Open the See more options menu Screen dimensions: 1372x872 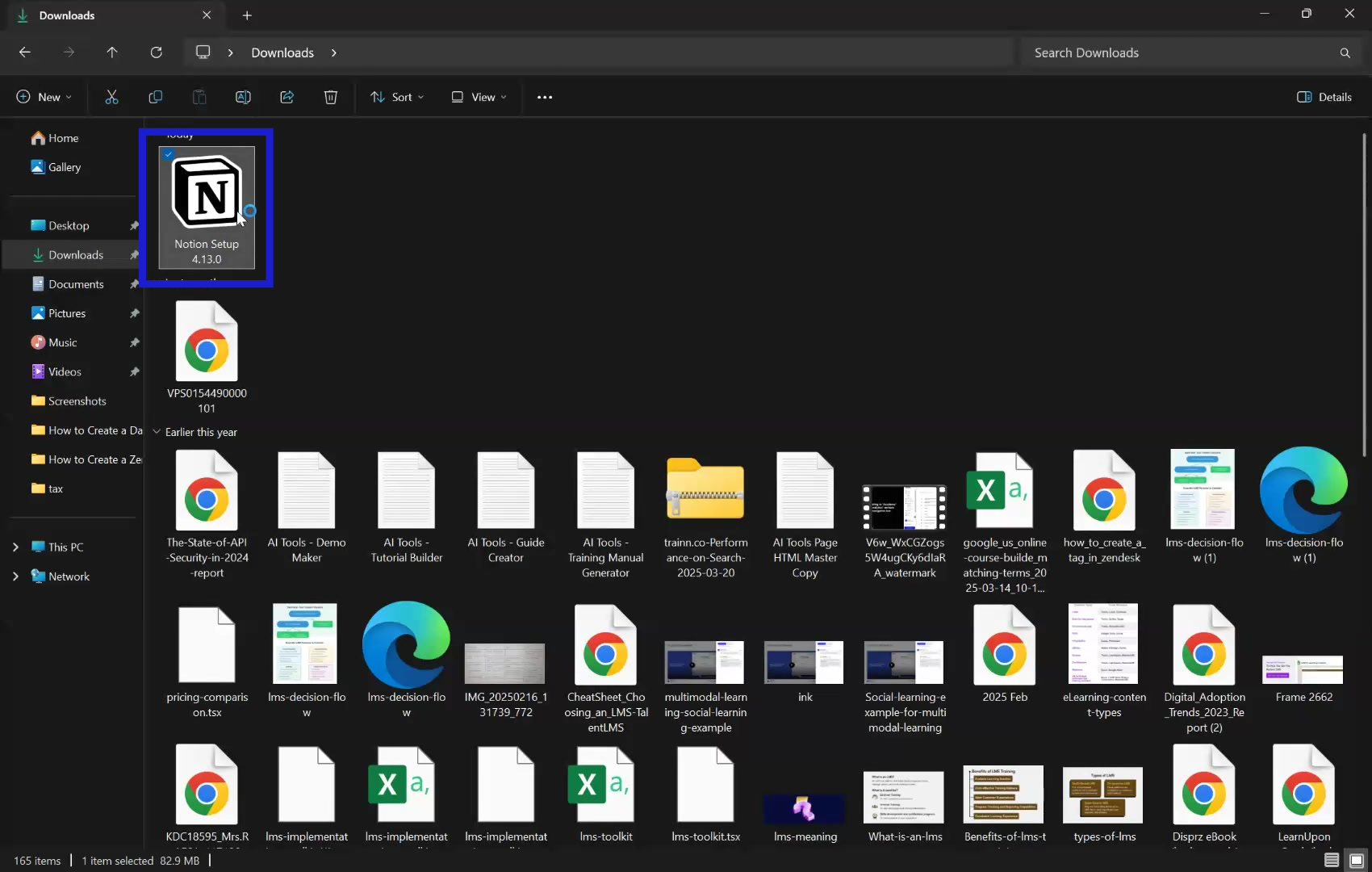[544, 97]
